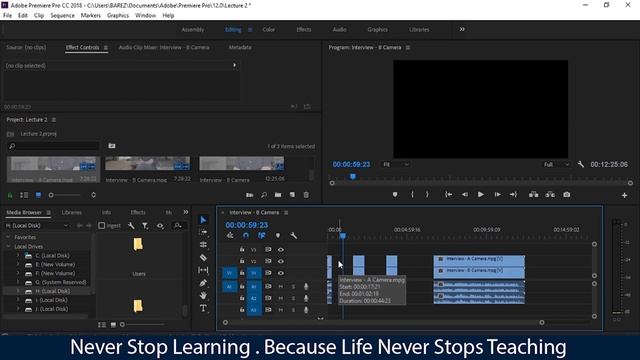This screenshot has width=640, height=360.
Task: Click the Program monitor scrub bar playhead
Action: pos(353,176)
